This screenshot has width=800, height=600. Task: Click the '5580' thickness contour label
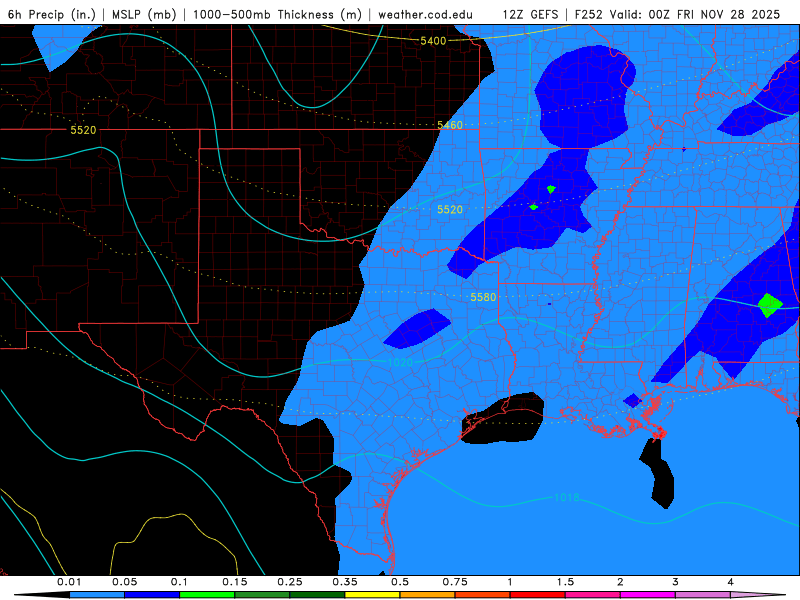[483, 297]
